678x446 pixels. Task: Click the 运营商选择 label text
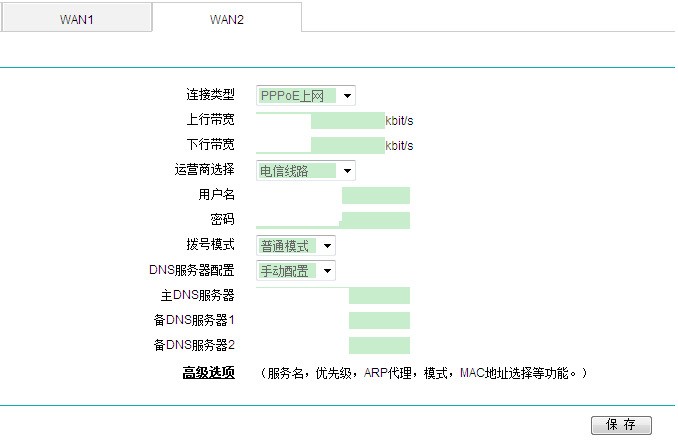pos(205,169)
